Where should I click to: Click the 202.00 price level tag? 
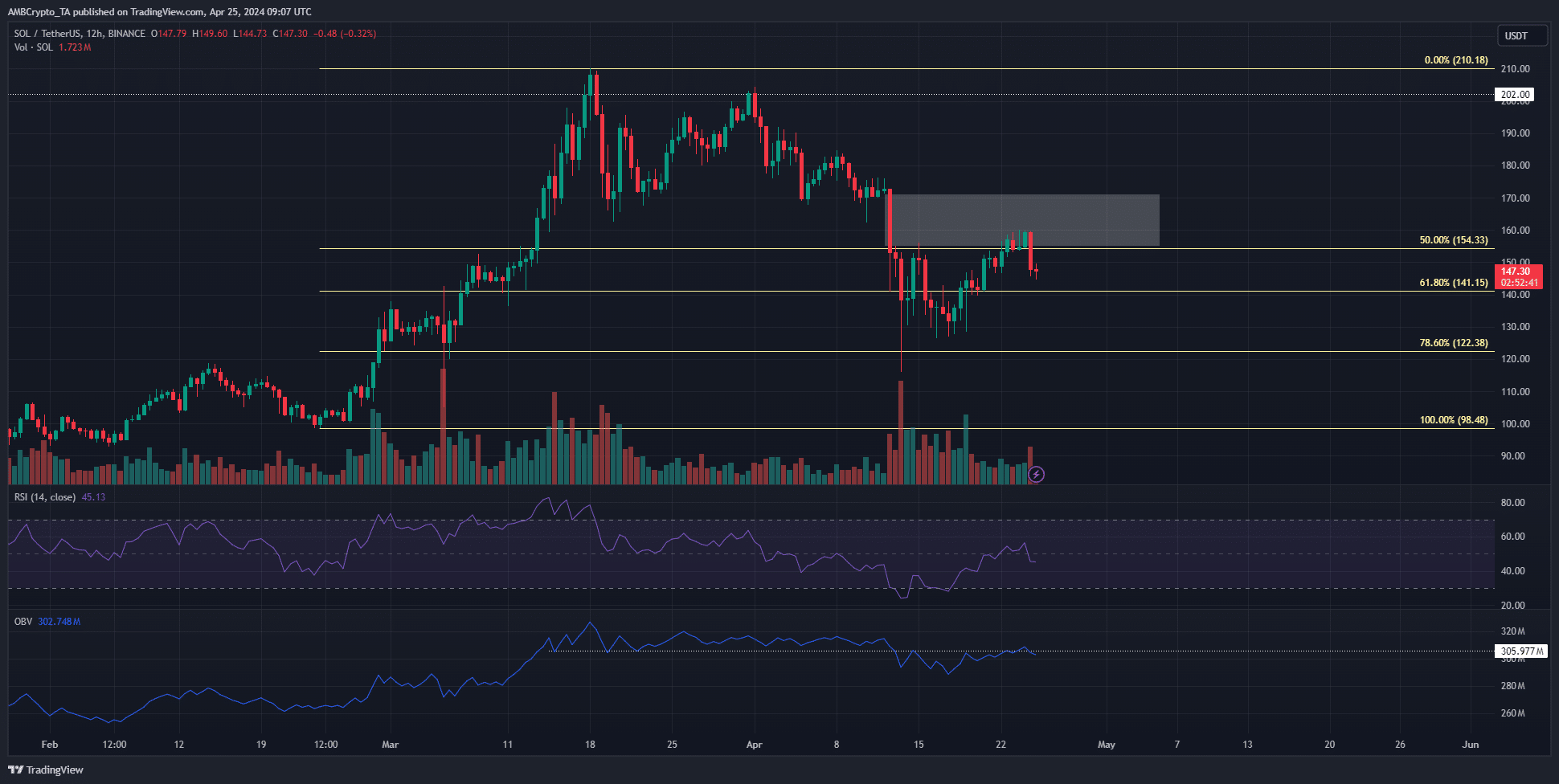pyautogui.click(x=1515, y=95)
